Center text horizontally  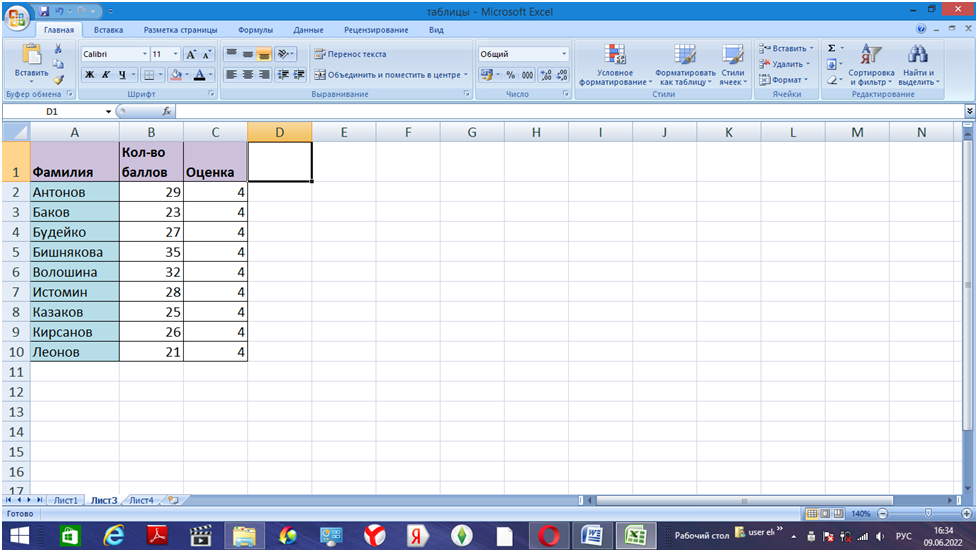(x=248, y=75)
